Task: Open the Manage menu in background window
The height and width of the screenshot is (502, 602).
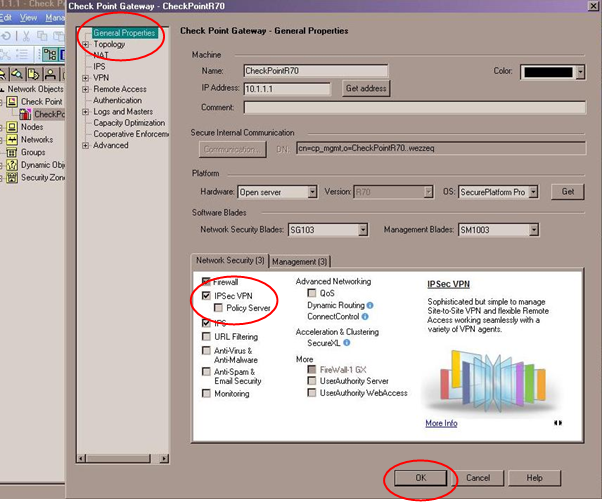Action: (x=55, y=18)
